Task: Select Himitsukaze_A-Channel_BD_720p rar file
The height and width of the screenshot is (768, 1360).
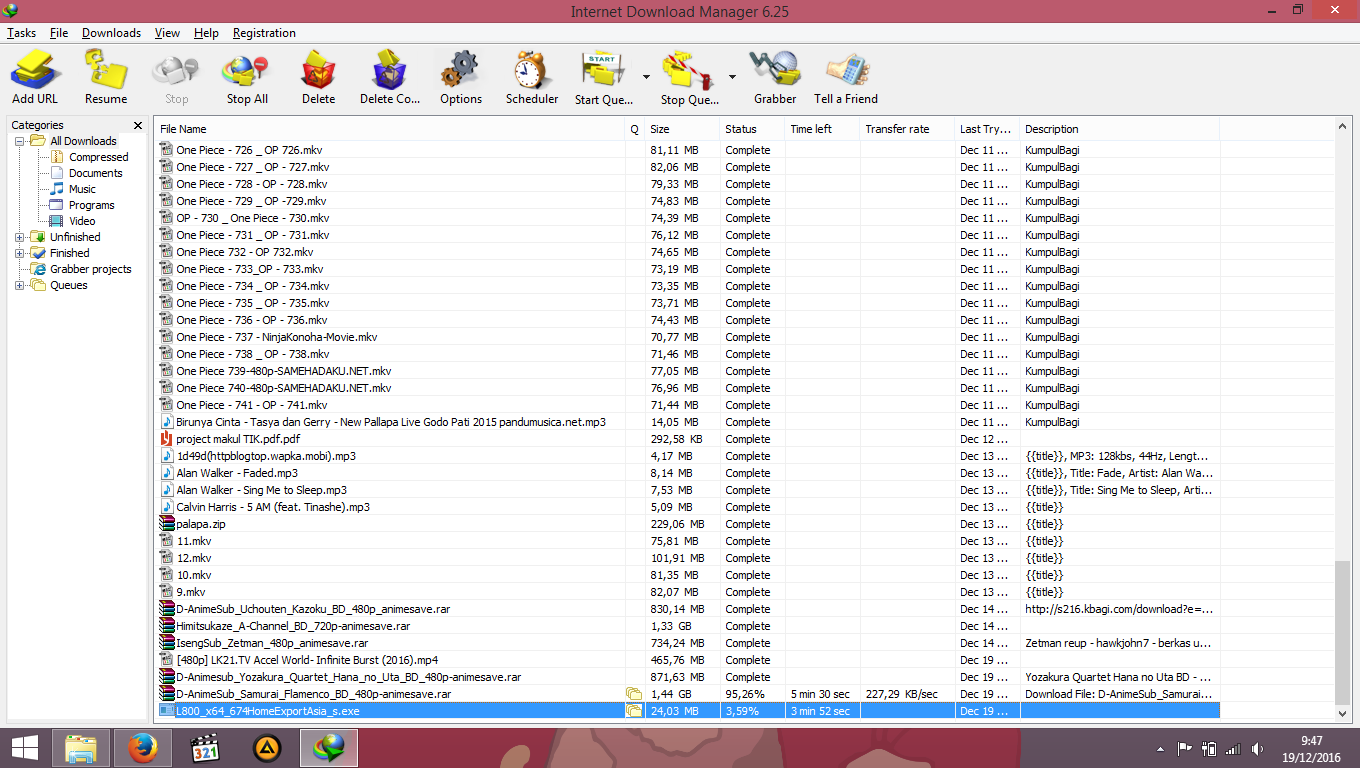Action: point(293,626)
